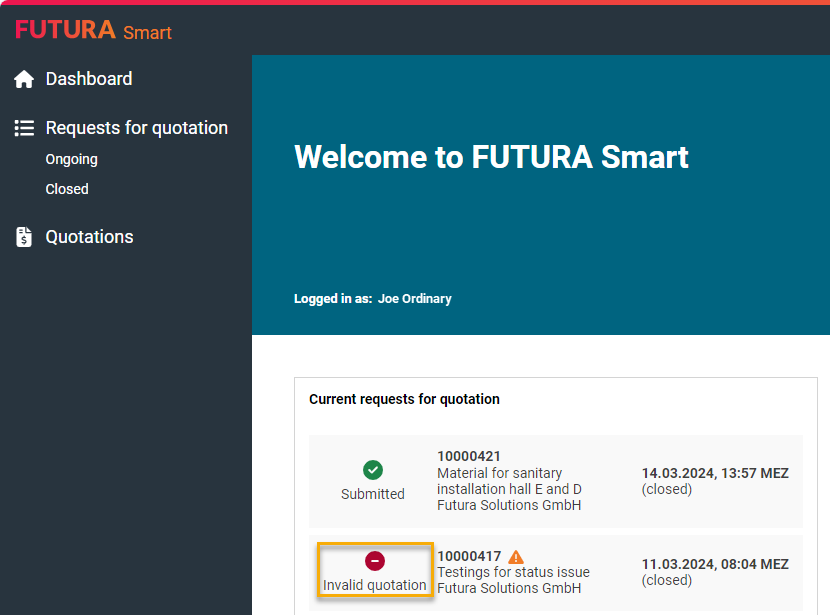Click the Submitted status label
The height and width of the screenshot is (615, 830).
coord(373,494)
